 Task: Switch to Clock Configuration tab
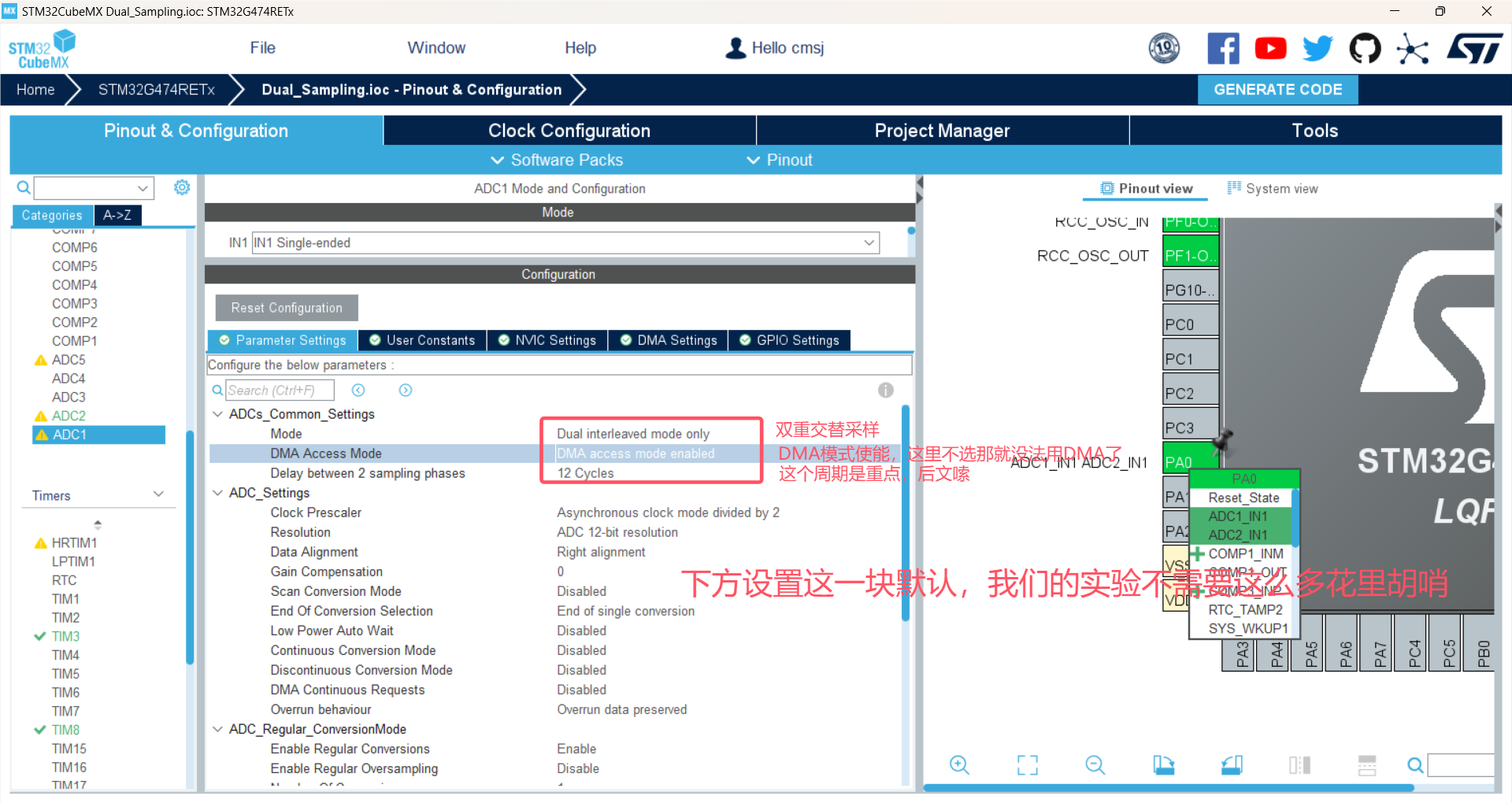[569, 131]
